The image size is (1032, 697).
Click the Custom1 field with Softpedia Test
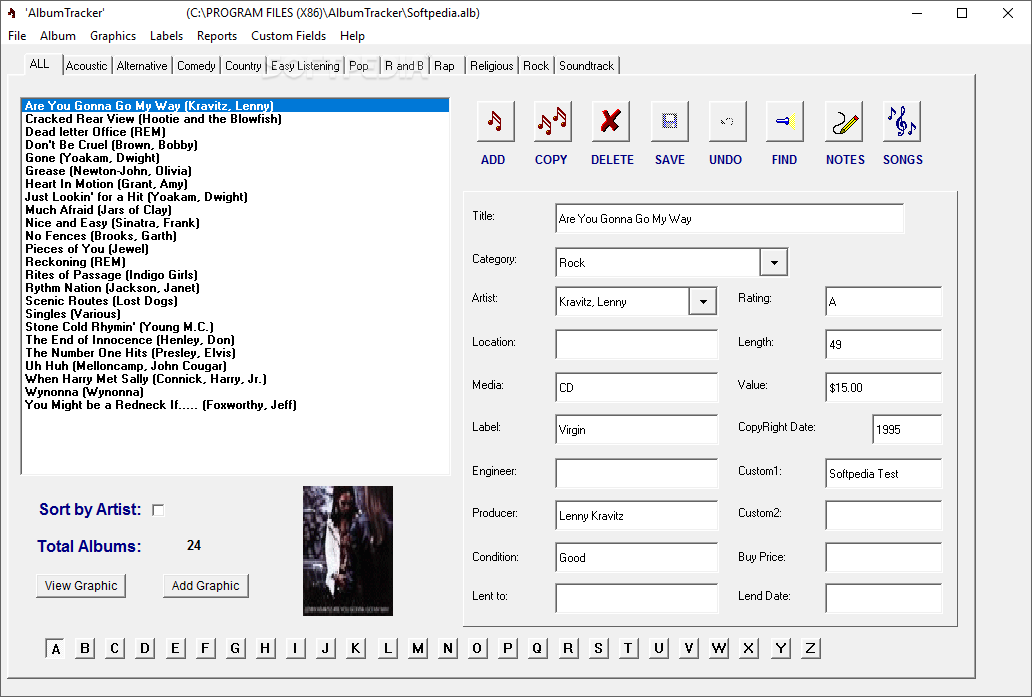[x=883, y=473]
